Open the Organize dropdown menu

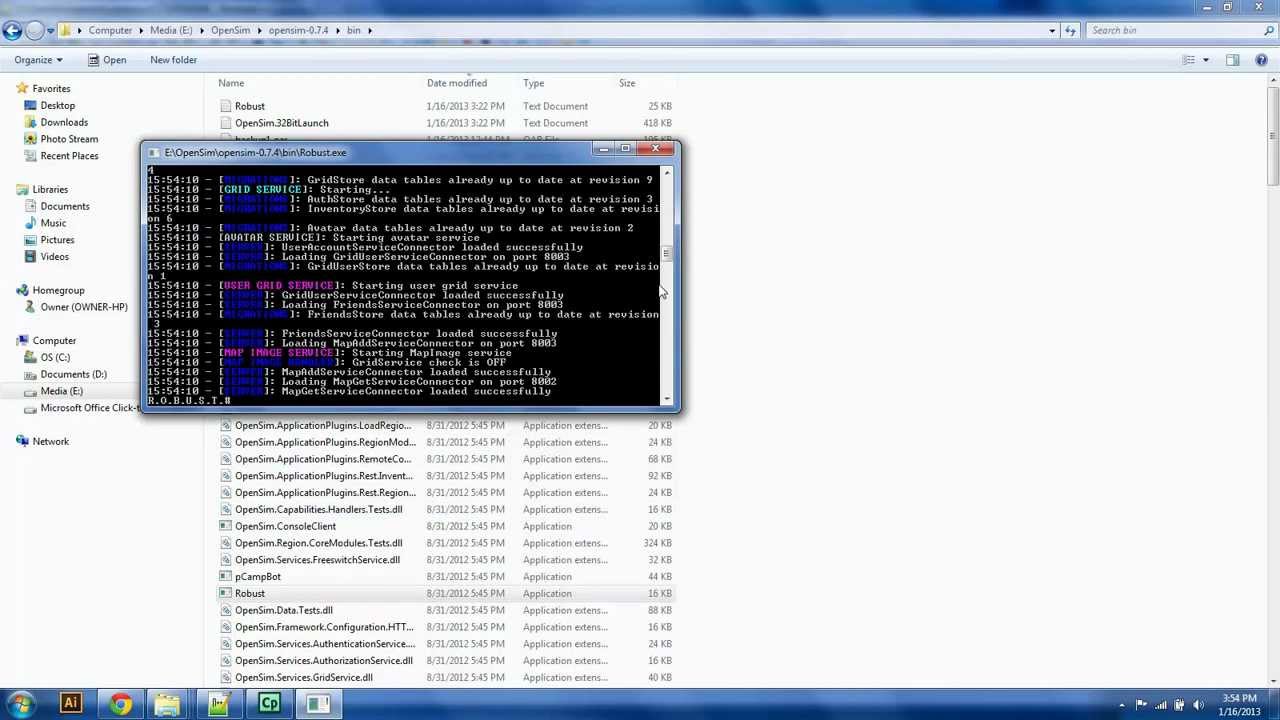coord(38,60)
